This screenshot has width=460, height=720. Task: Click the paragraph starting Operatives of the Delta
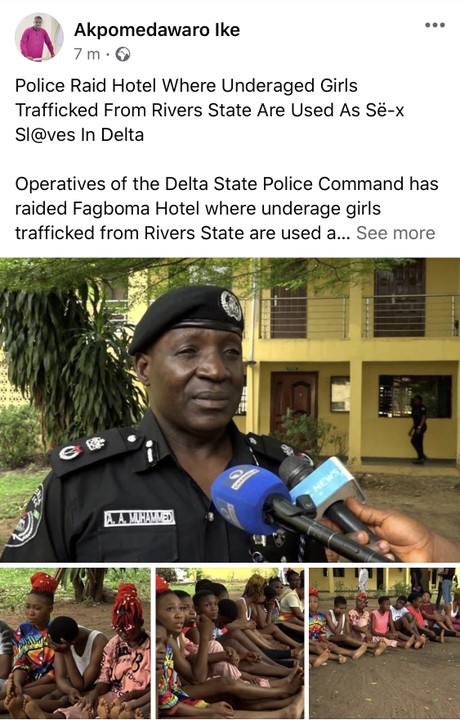[x=226, y=208]
